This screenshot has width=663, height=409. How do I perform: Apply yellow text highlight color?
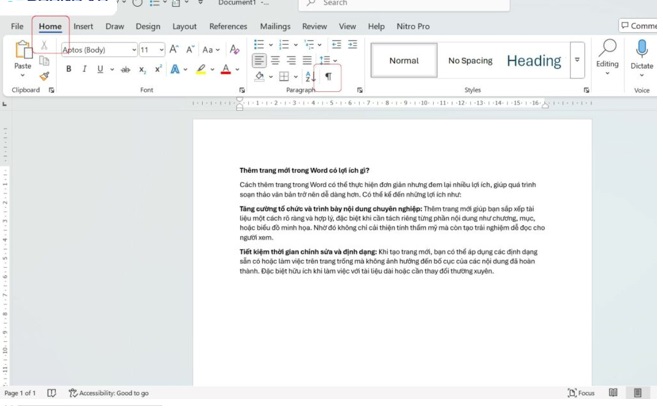(201, 69)
